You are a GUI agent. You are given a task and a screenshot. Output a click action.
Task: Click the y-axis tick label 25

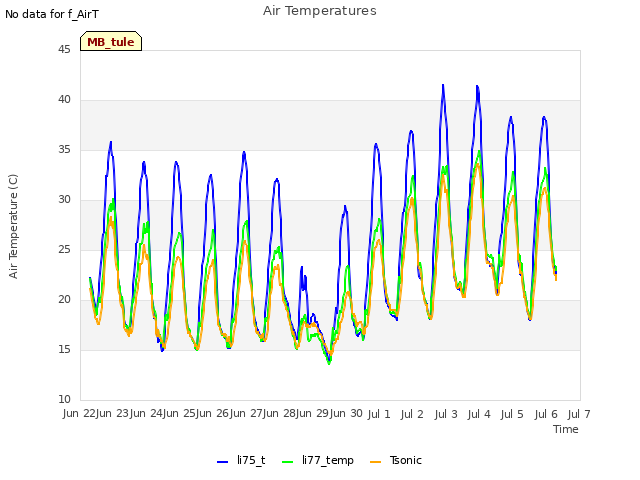coord(64,249)
